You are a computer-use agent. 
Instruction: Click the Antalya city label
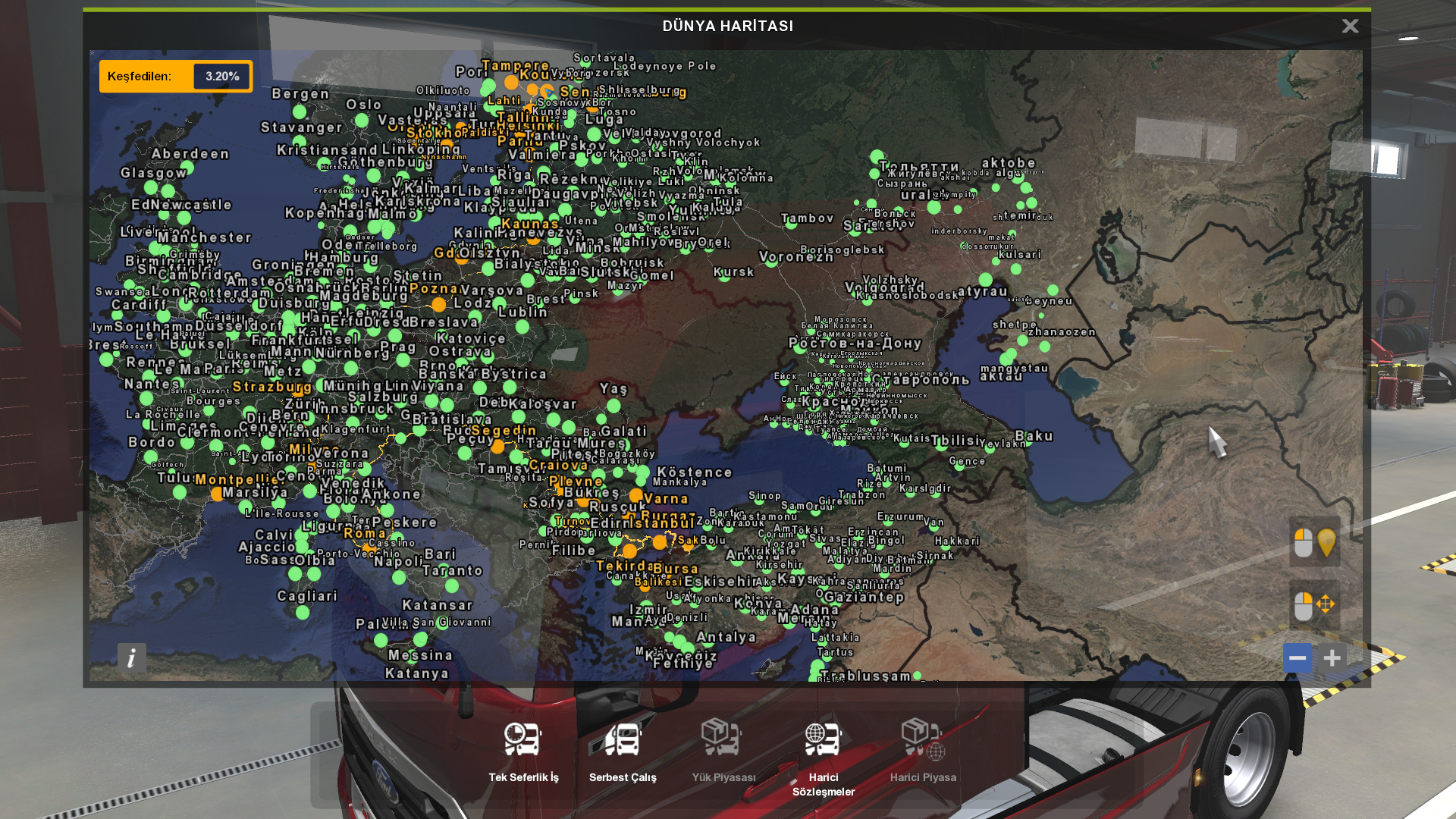pos(726,637)
